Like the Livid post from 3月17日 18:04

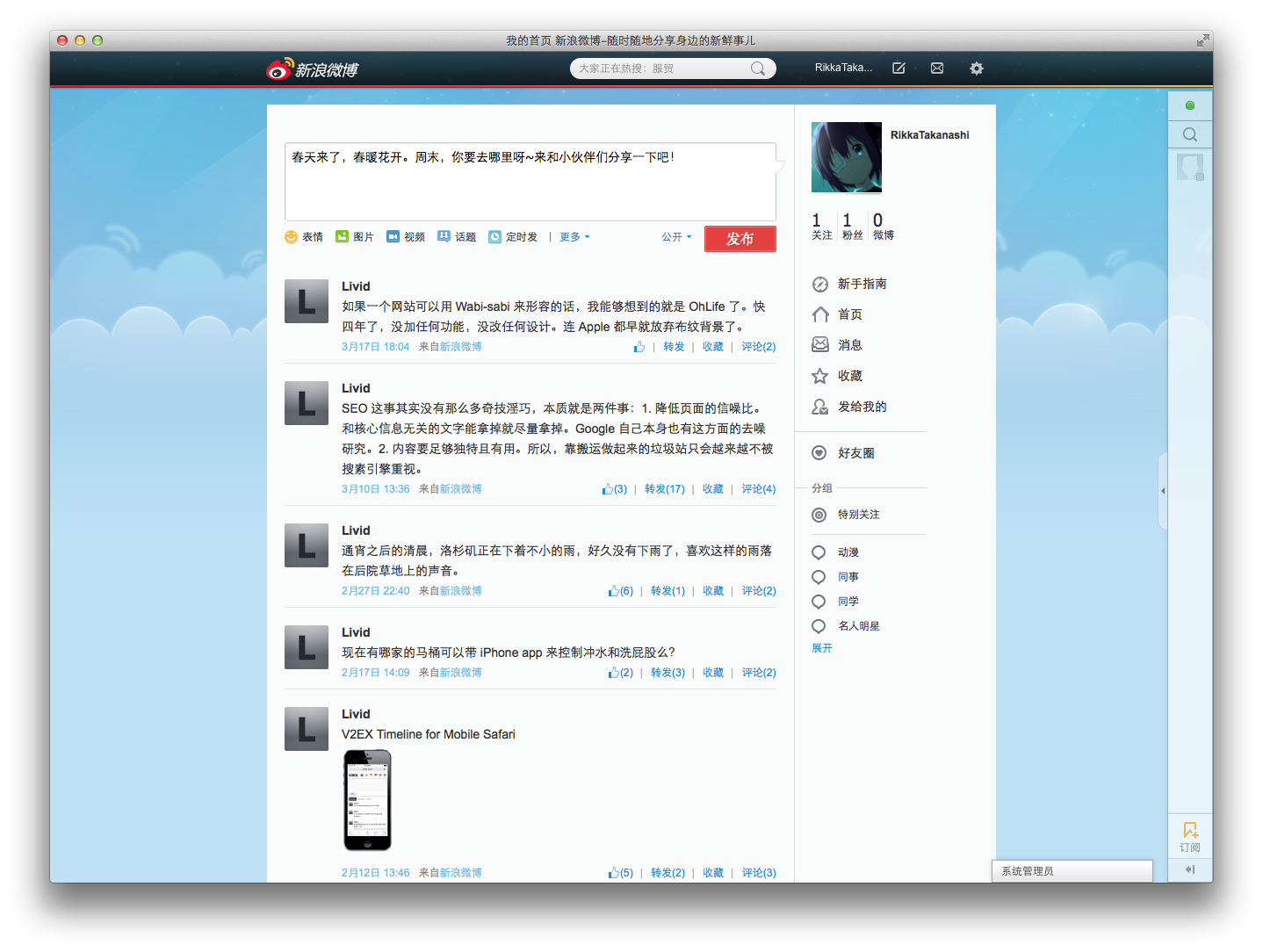639,347
